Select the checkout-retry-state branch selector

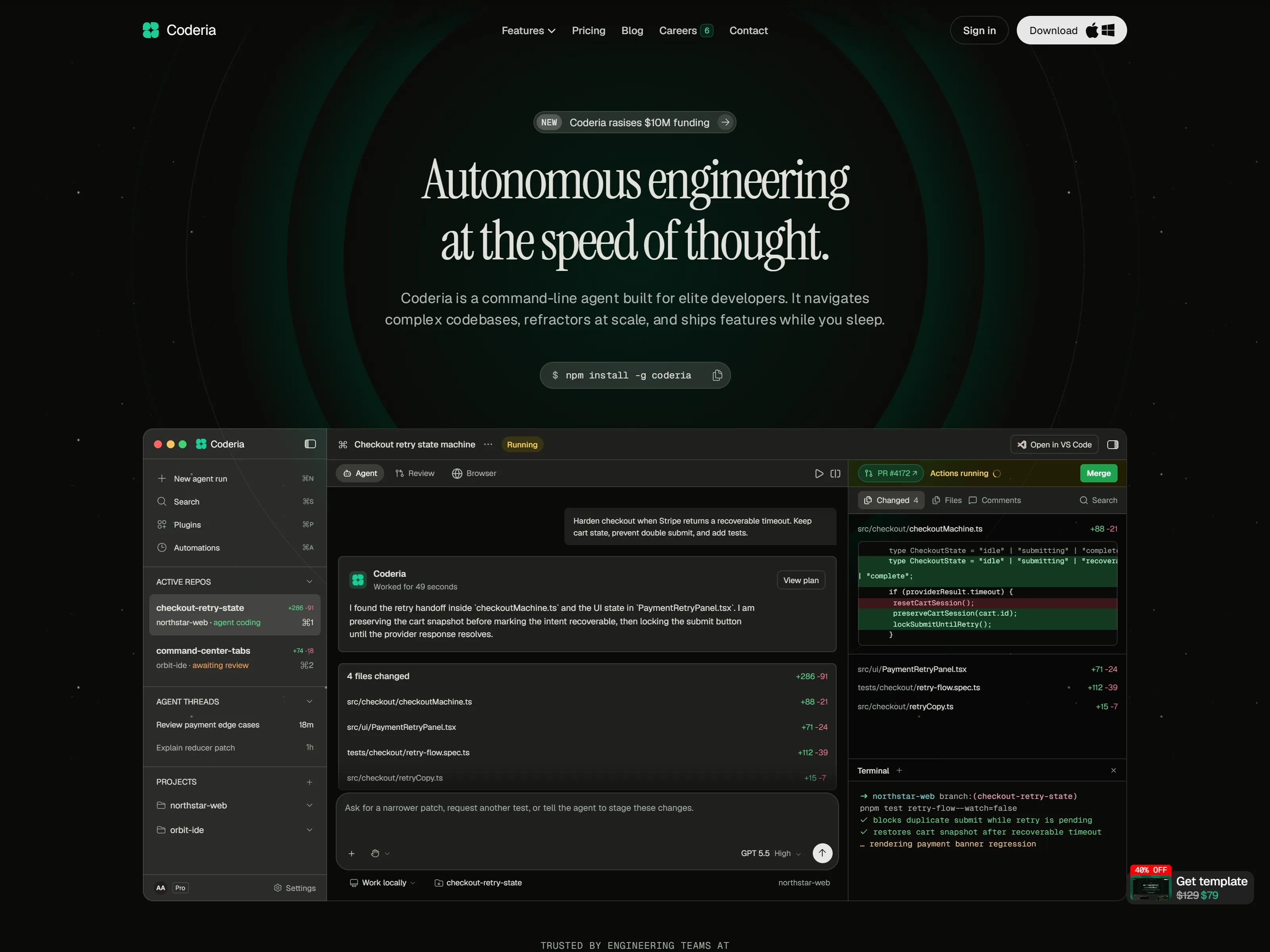coord(478,883)
